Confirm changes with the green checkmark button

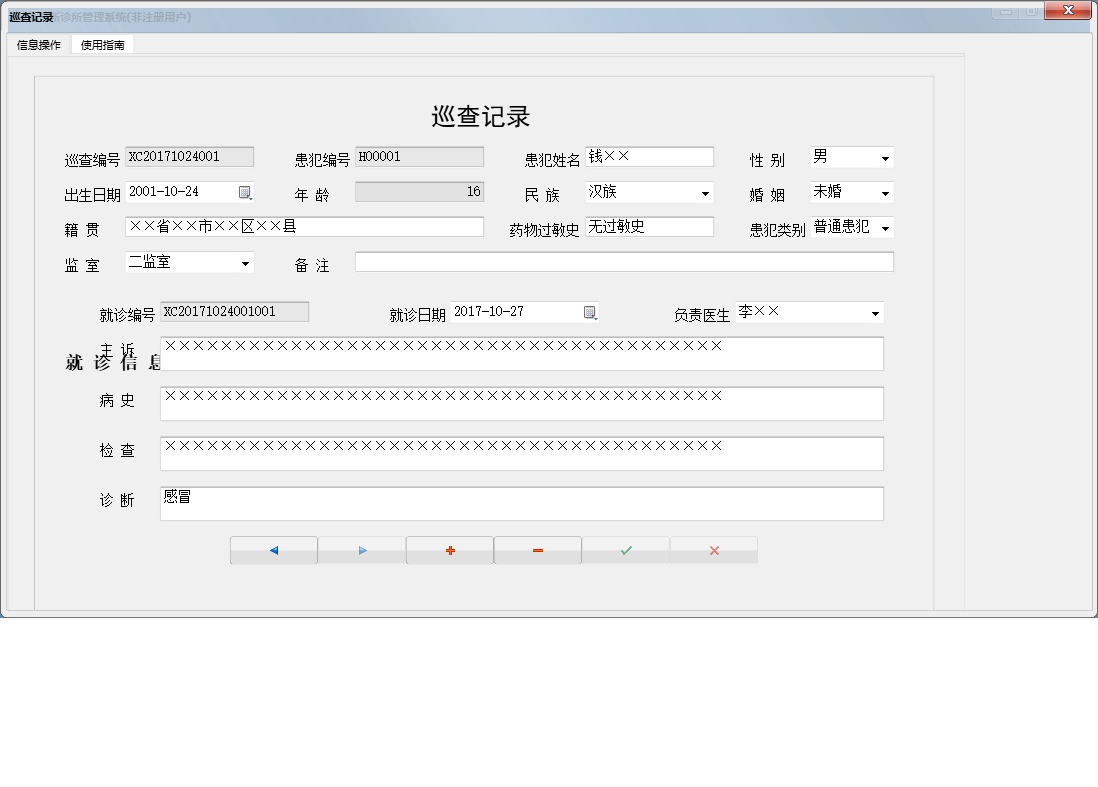coord(625,549)
